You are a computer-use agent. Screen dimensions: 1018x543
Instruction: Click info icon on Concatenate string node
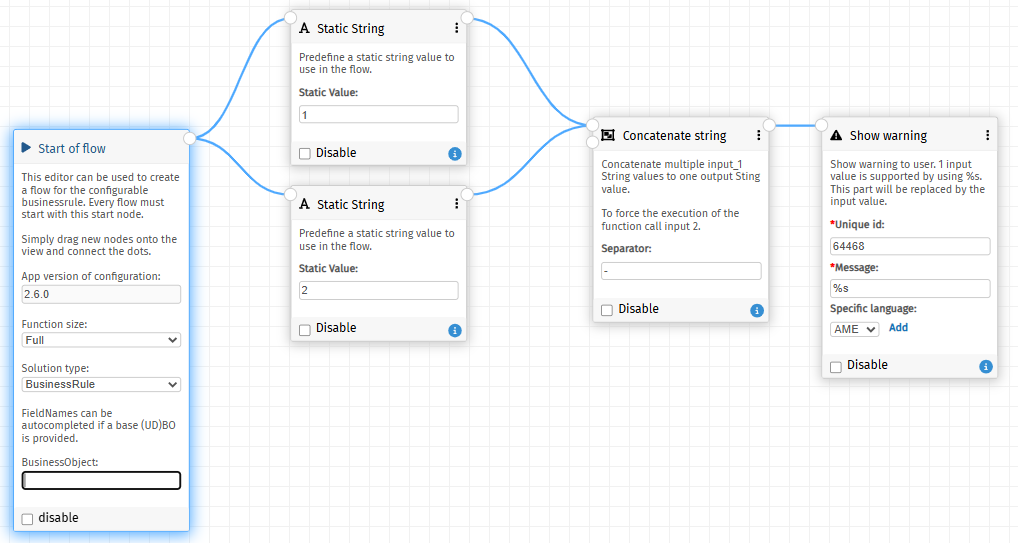[x=757, y=310]
